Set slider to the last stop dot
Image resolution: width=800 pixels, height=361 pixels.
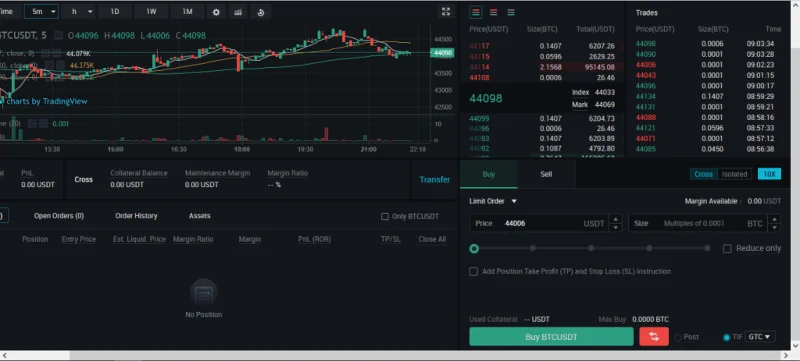coord(707,248)
